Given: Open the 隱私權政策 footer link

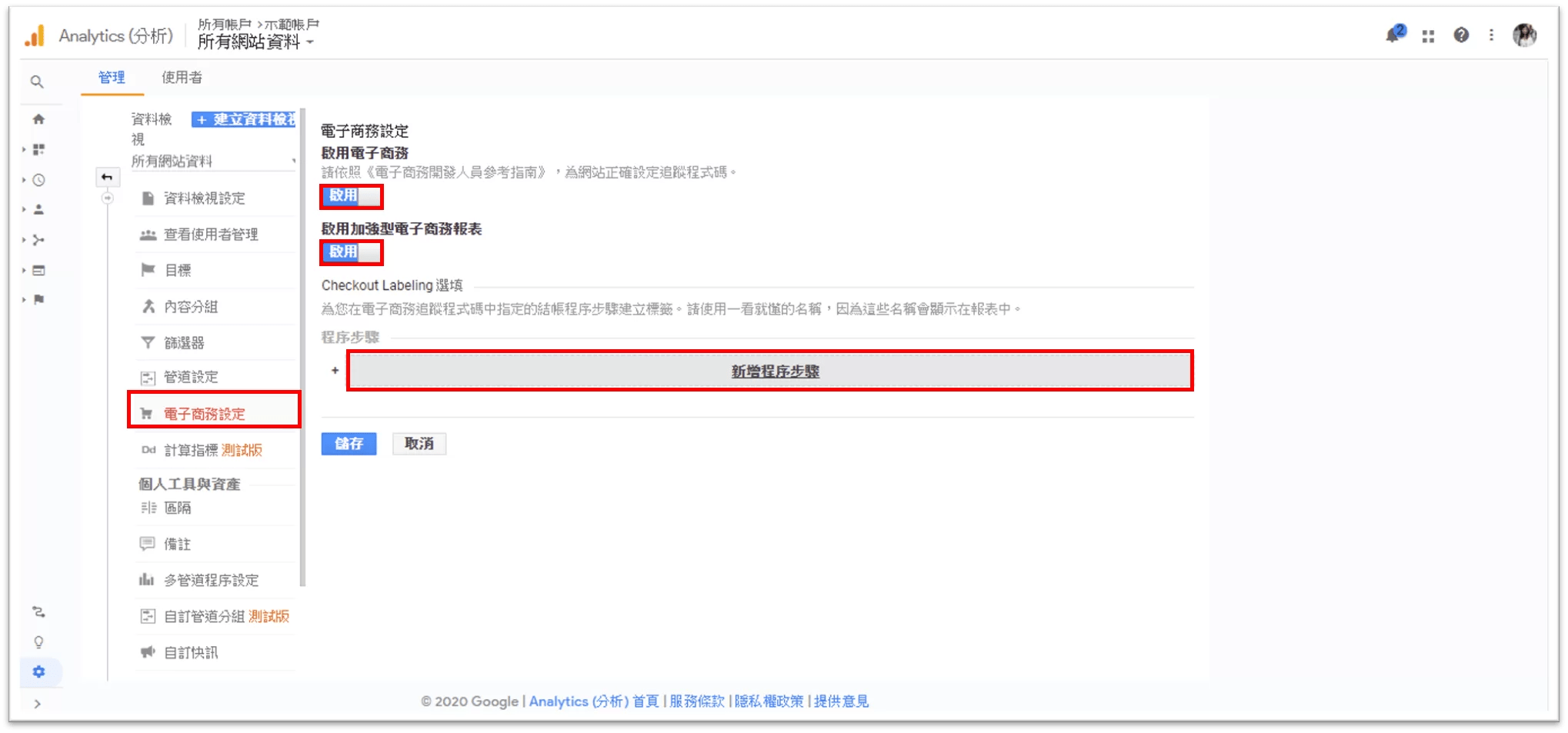Looking at the screenshot, I should pos(769,701).
